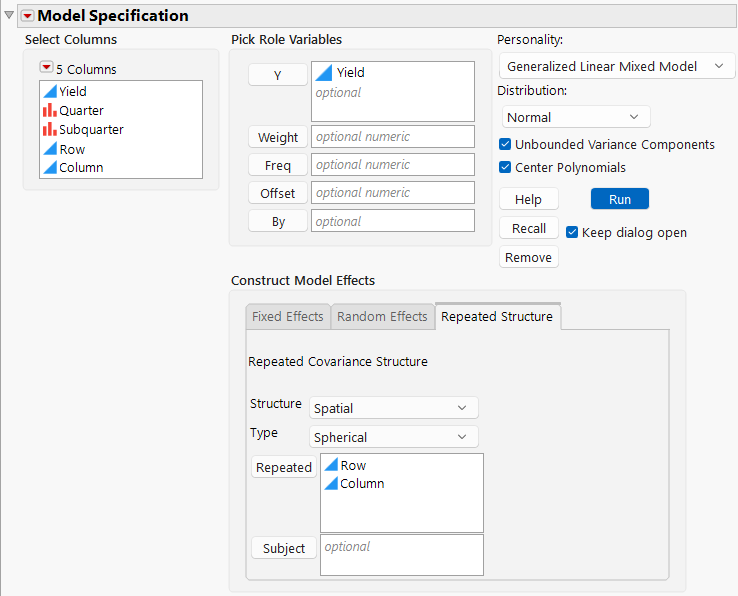738x596 pixels.
Task: Switch to the Fixed Effects tab
Action: coord(288,316)
